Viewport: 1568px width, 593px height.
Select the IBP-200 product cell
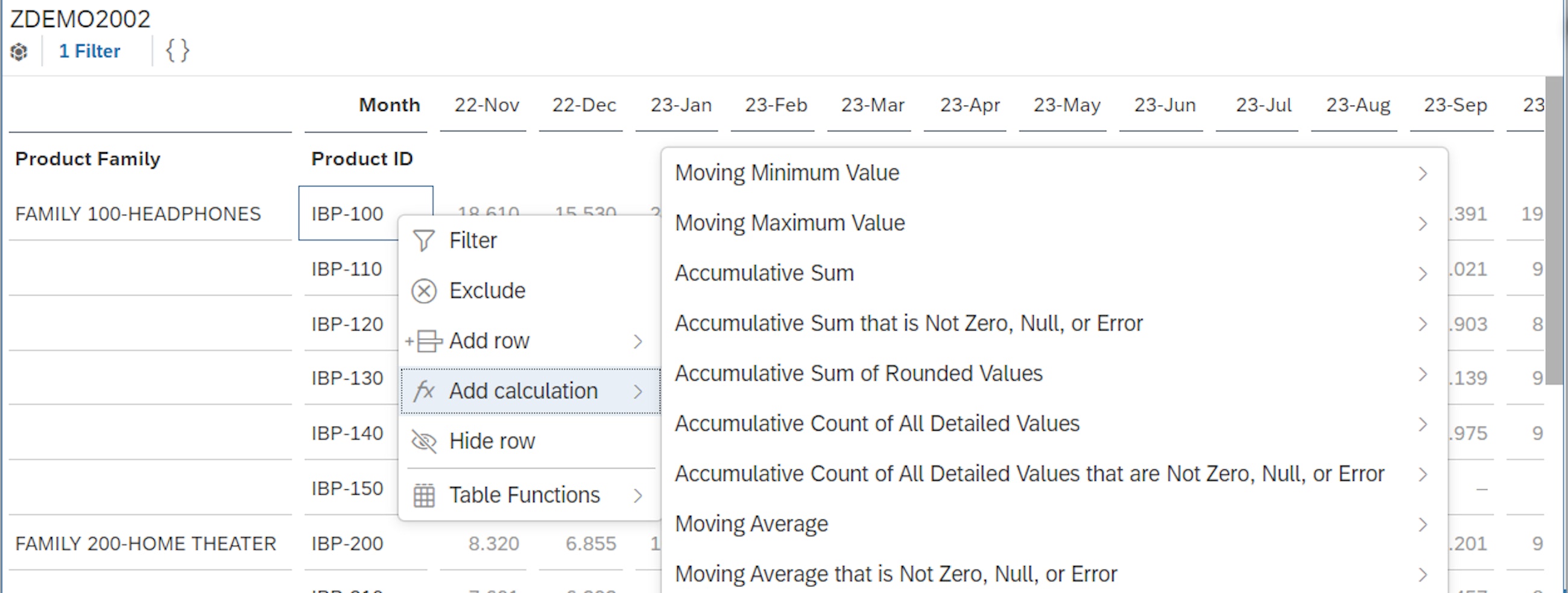[x=347, y=543]
